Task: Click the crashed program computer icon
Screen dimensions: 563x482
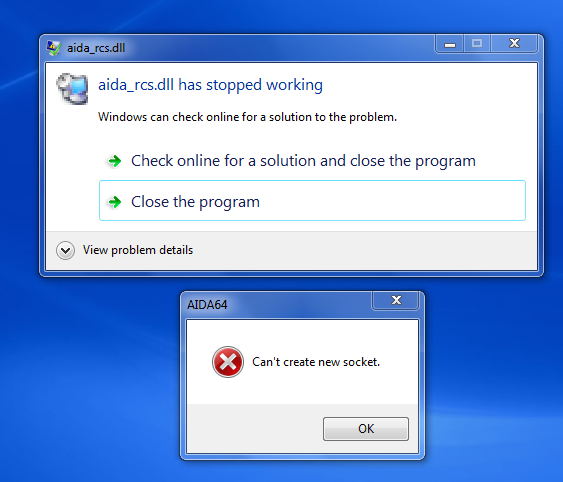Action: pos(73,88)
